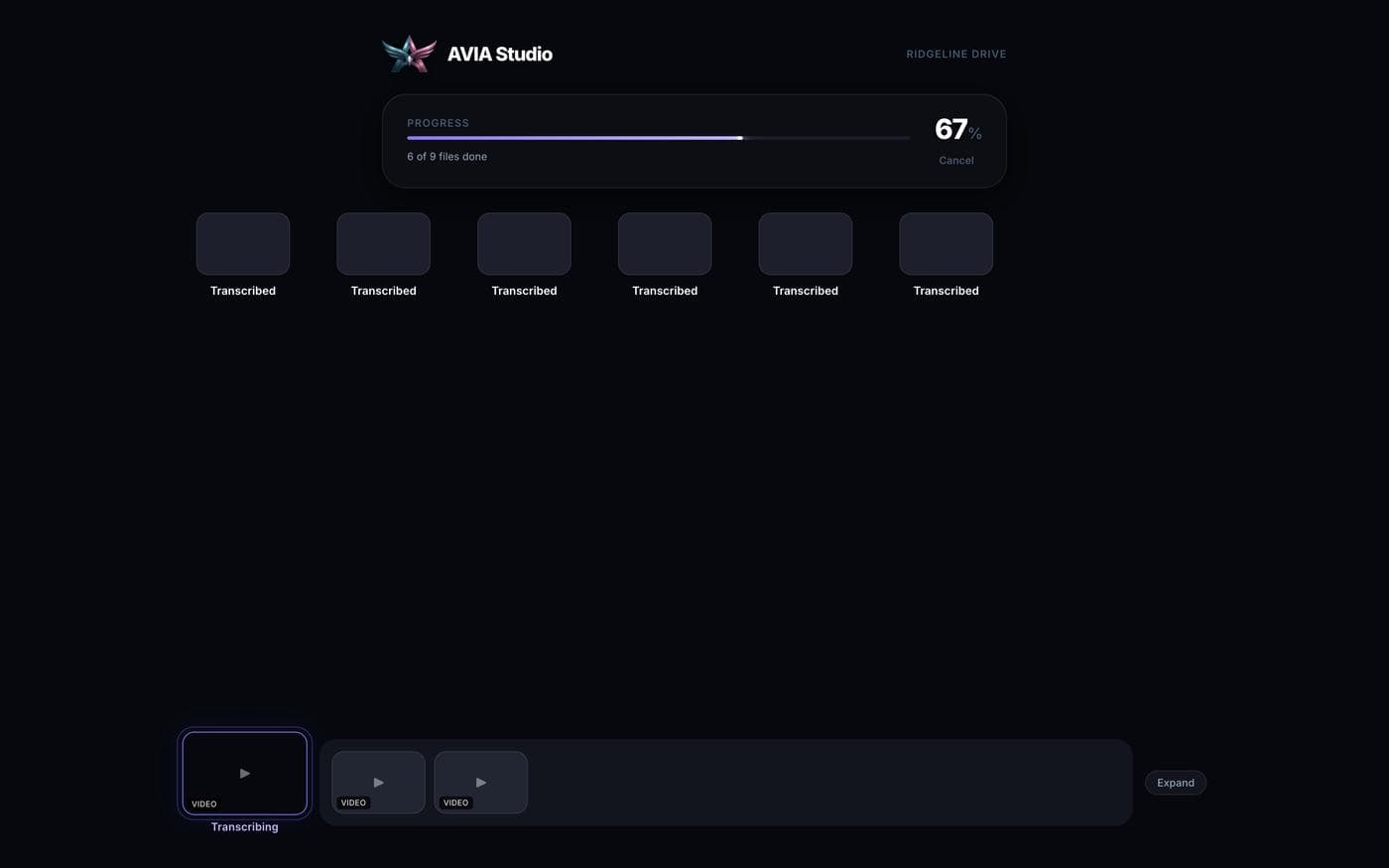Viewport: 1389px width, 868px height.
Task: Click VIDEO badge on second queued file
Action: (x=455, y=803)
